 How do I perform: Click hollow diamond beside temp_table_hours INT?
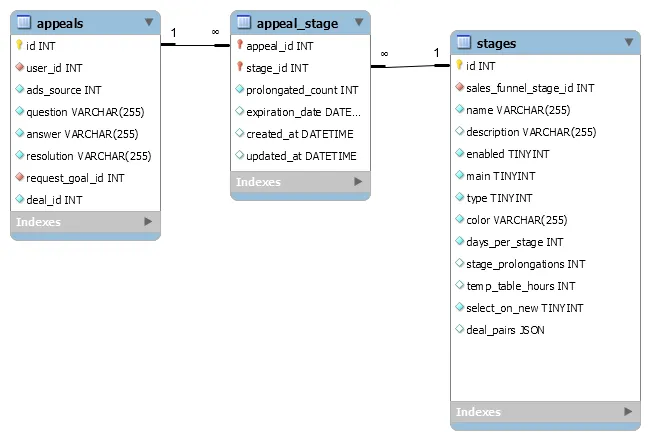tap(459, 284)
